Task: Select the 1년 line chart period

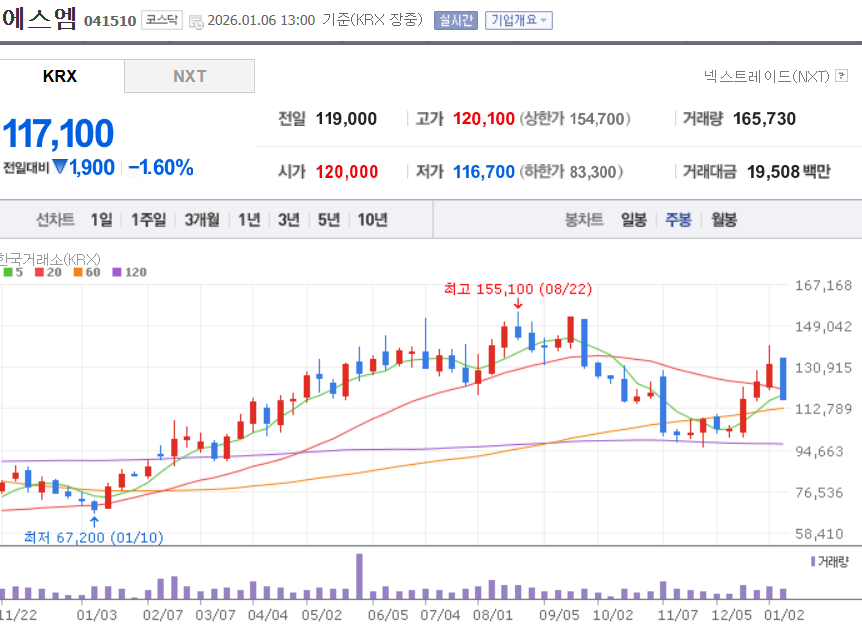Action: (249, 220)
